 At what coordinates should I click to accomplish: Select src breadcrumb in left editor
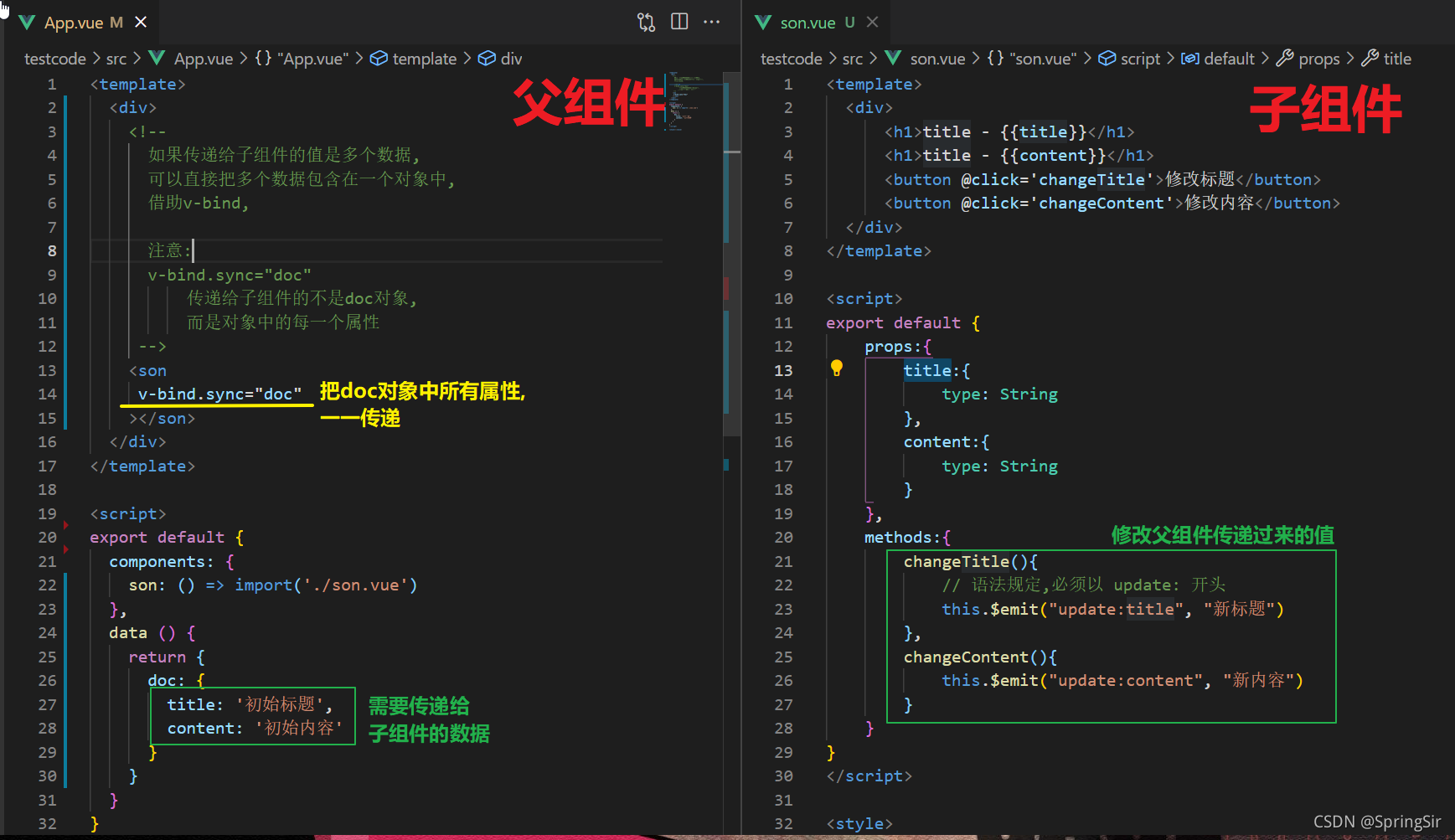click(x=116, y=59)
